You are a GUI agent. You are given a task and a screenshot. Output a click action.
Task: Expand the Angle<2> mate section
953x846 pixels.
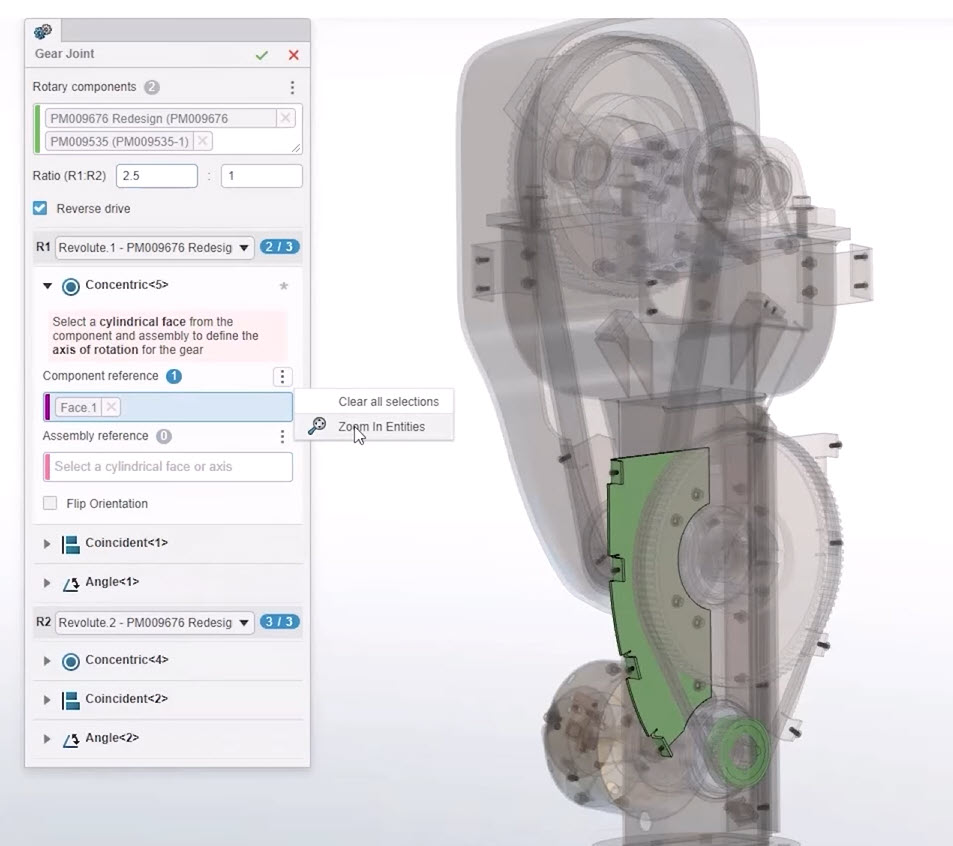pos(47,739)
